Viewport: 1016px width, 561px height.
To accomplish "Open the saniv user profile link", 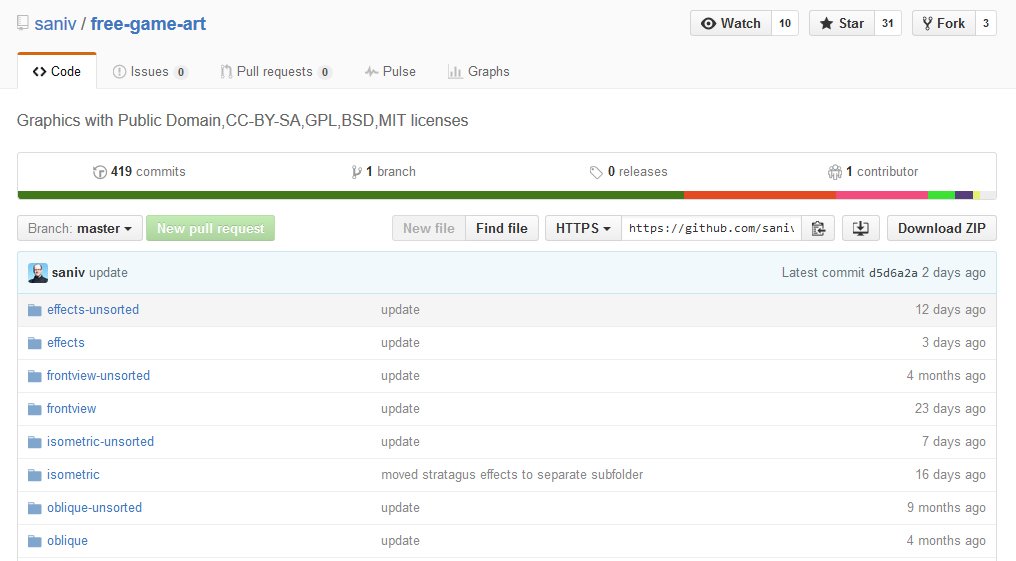I will 55,24.
